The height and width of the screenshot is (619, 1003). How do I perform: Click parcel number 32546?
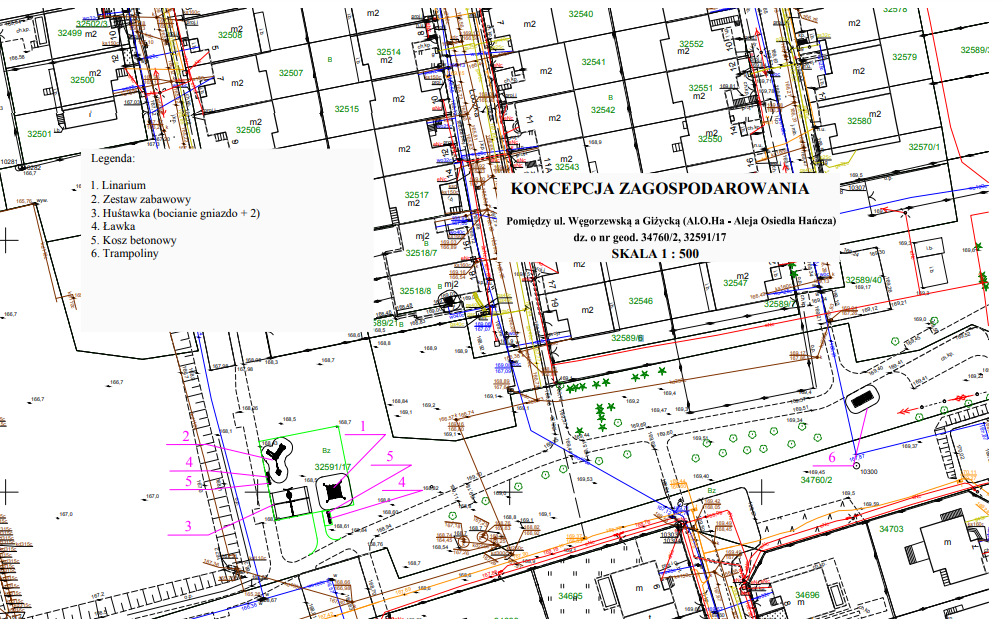(640, 301)
